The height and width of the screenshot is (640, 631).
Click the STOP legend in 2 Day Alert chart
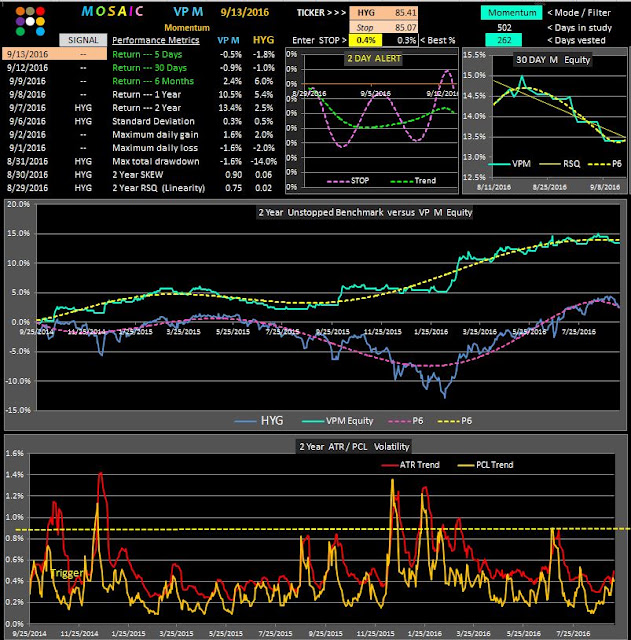point(348,180)
